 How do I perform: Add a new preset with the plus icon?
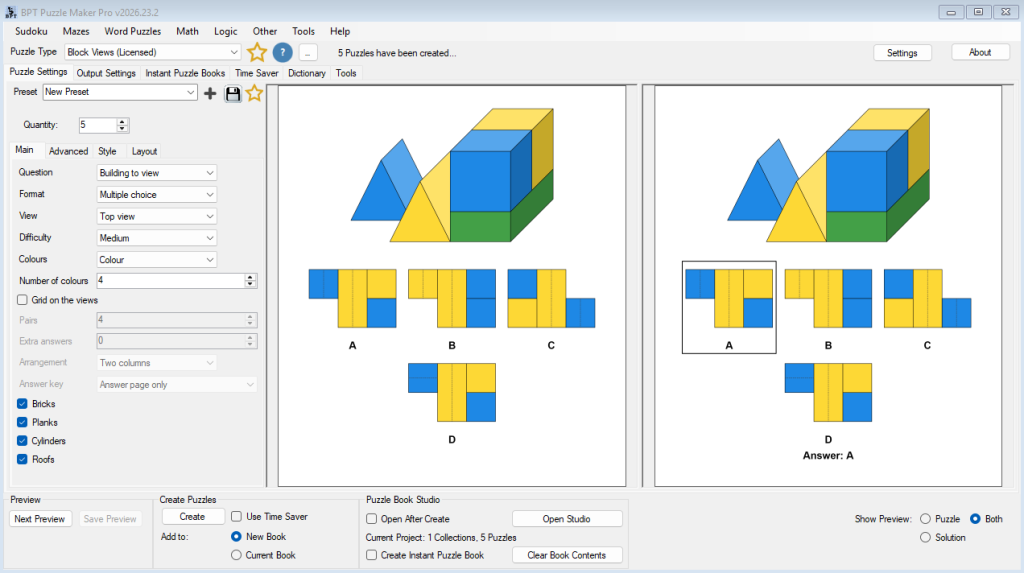coord(210,93)
